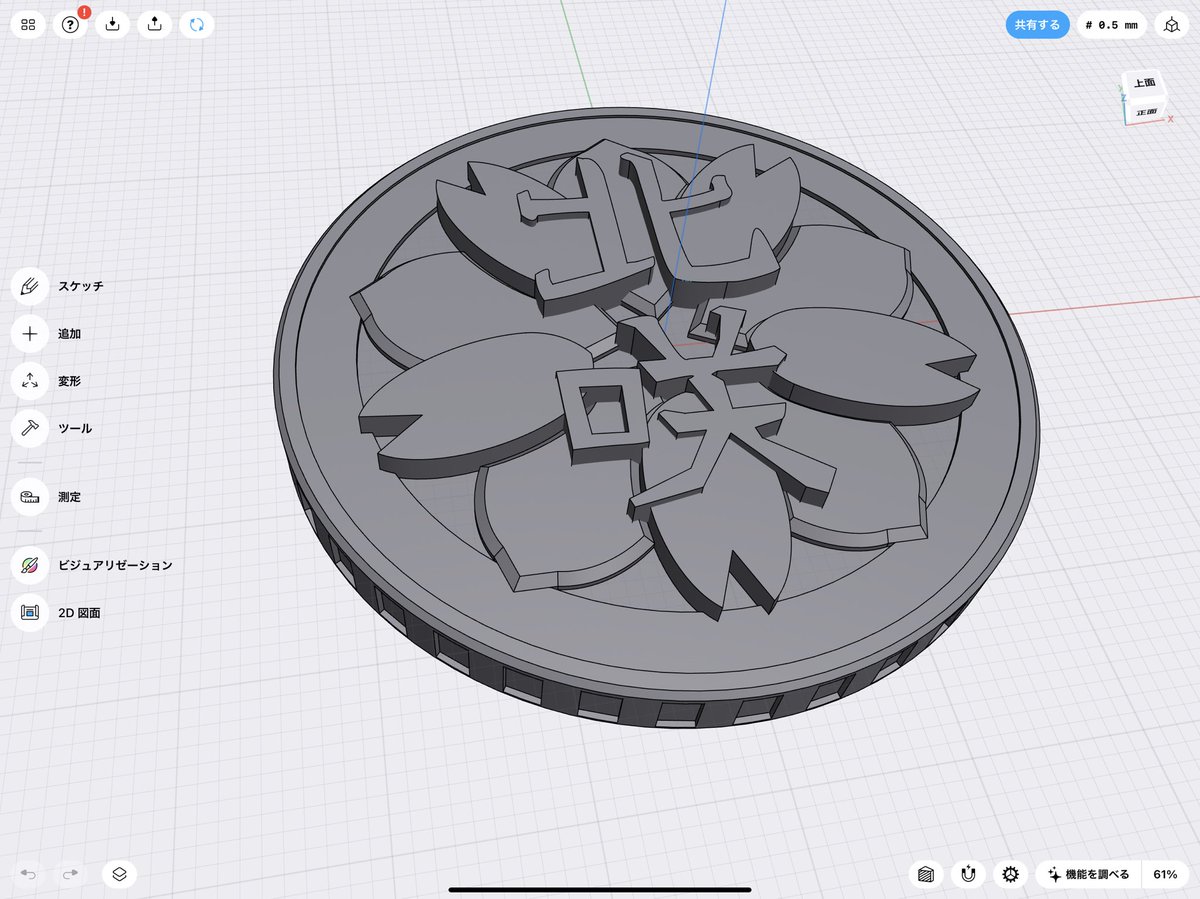Select the スケッチ (Sketch) tool

28,285
